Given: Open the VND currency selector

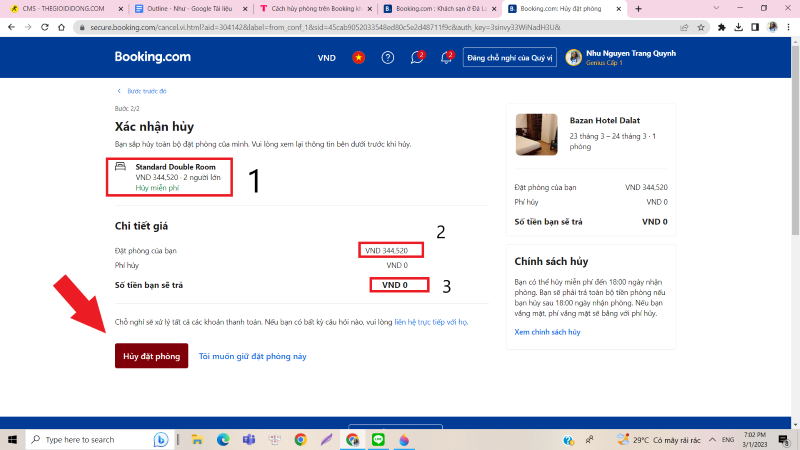Looking at the screenshot, I should click(326, 58).
